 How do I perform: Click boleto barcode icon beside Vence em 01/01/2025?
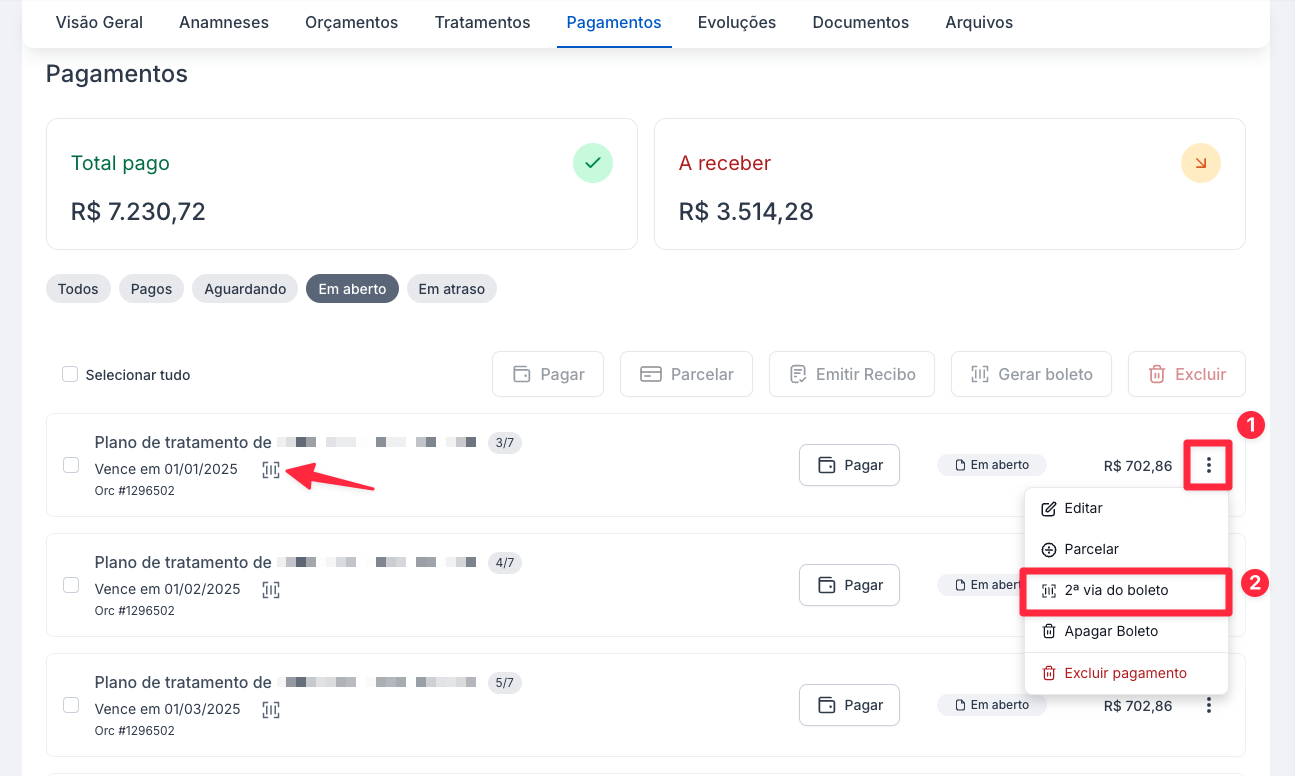271,469
